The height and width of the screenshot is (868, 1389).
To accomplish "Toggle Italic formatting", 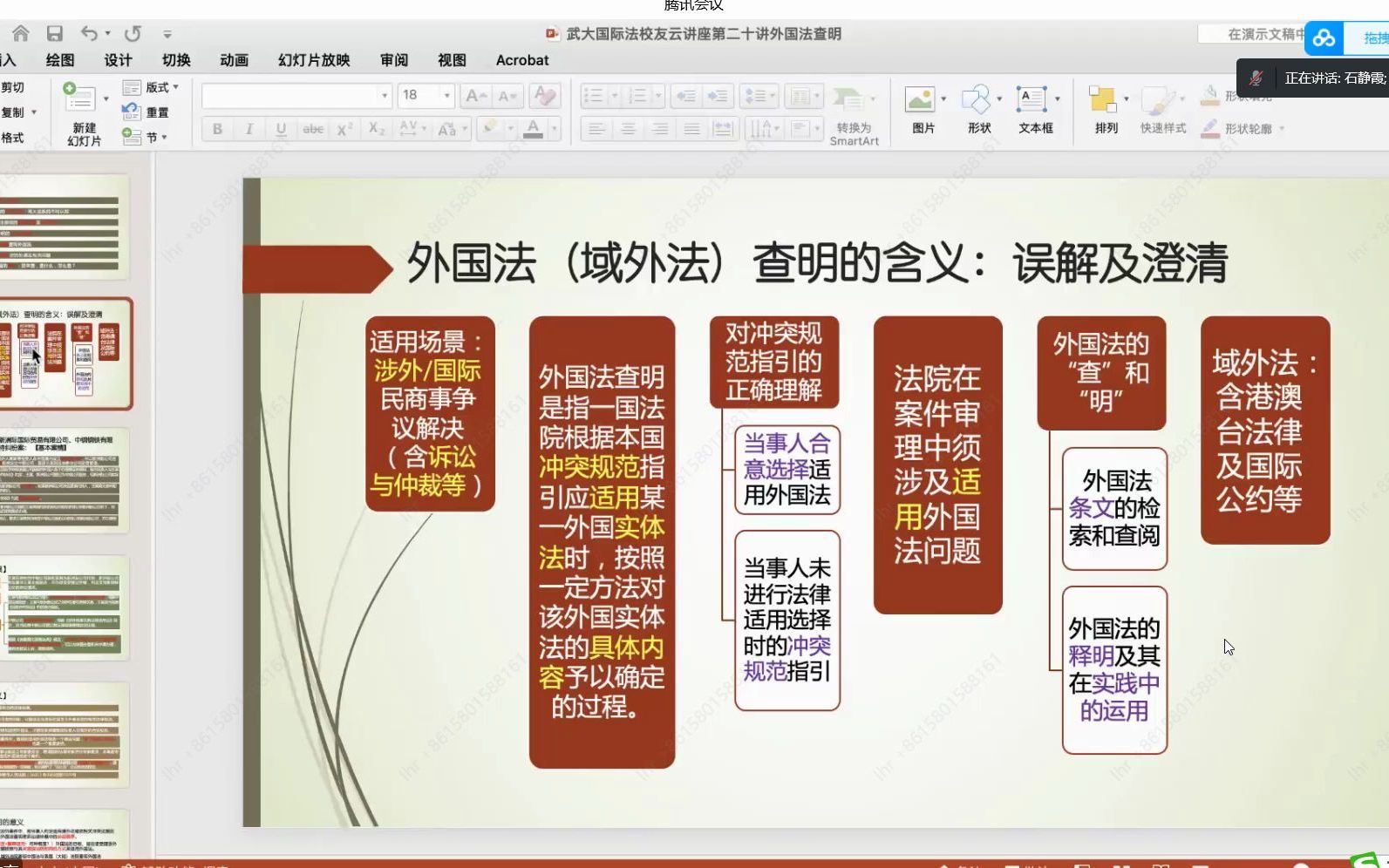I will (249, 129).
